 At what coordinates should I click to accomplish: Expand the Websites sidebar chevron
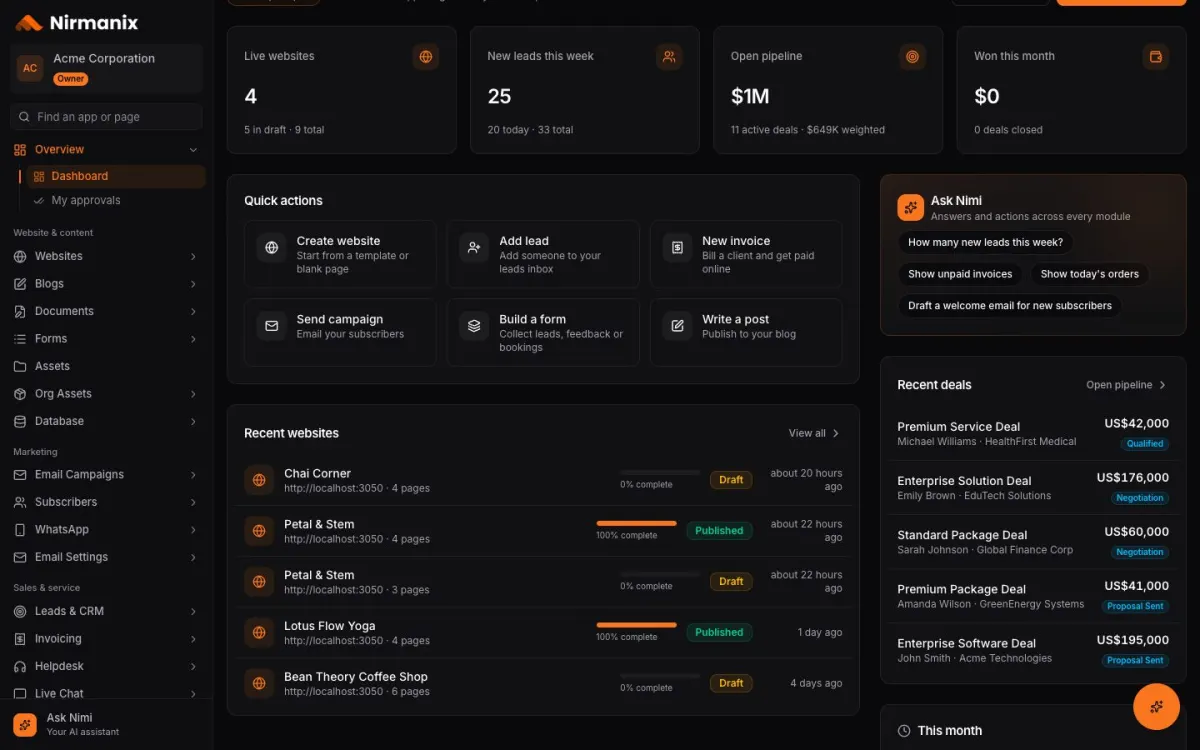pos(193,257)
